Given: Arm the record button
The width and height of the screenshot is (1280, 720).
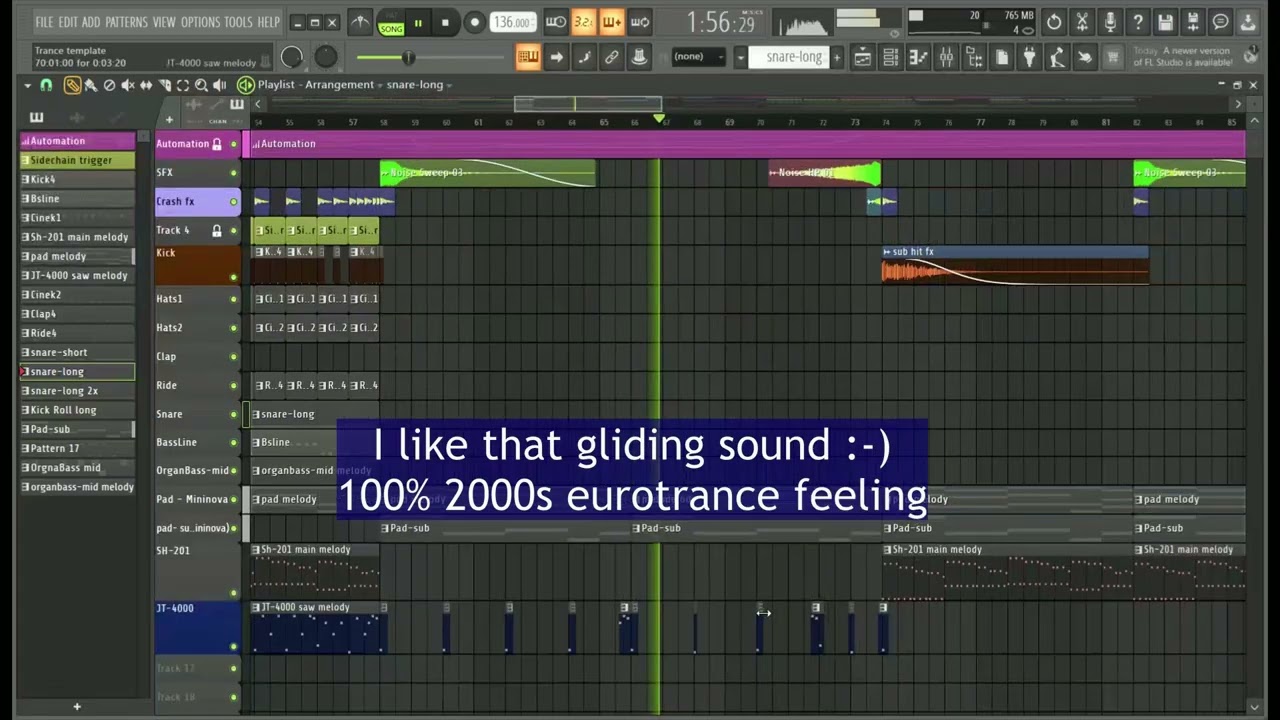Looking at the screenshot, I should (475, 22).
